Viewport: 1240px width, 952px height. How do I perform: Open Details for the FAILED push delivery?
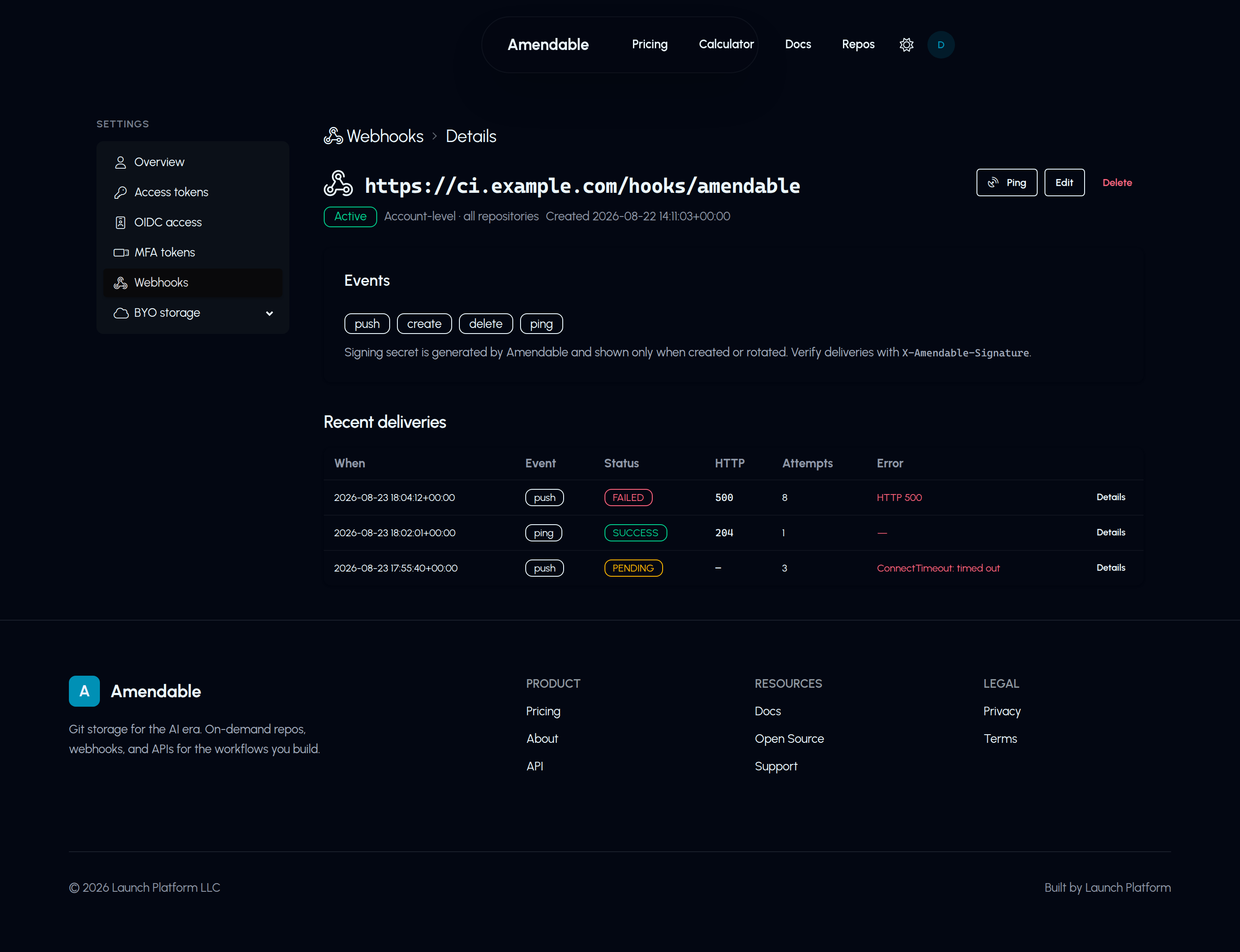(x=1110, y=497)
